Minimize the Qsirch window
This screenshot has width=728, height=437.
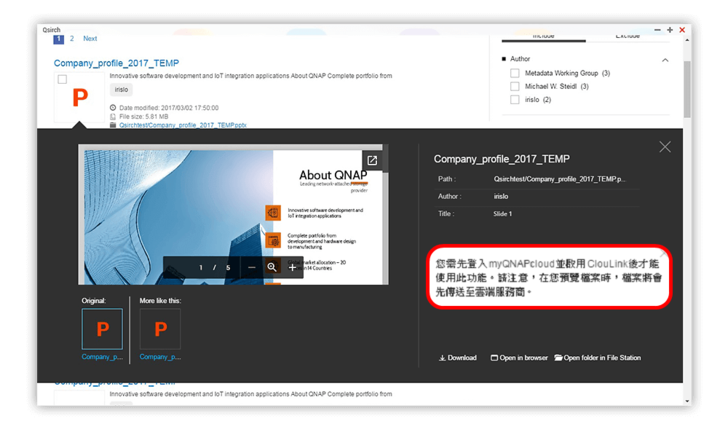click(657, 30)
